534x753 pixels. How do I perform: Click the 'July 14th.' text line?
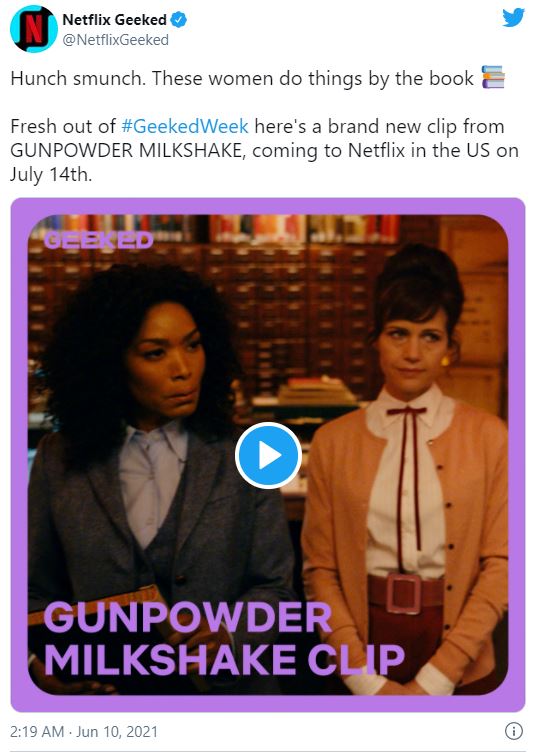[51, 174]
